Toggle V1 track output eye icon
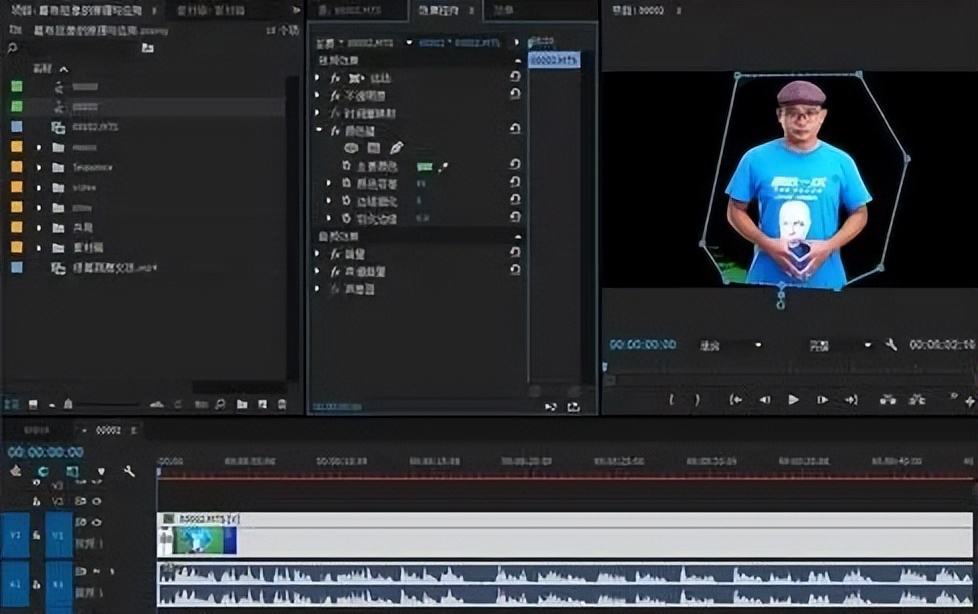The width and height of the screenshot is (978, 614). tap(96, 522)
